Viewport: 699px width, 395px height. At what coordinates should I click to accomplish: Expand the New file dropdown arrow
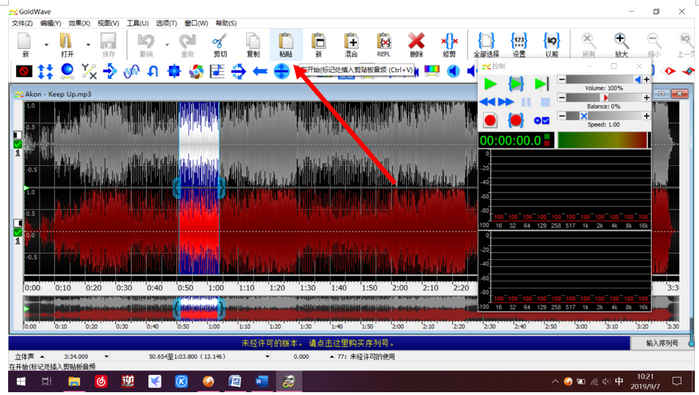pos(46,44)
